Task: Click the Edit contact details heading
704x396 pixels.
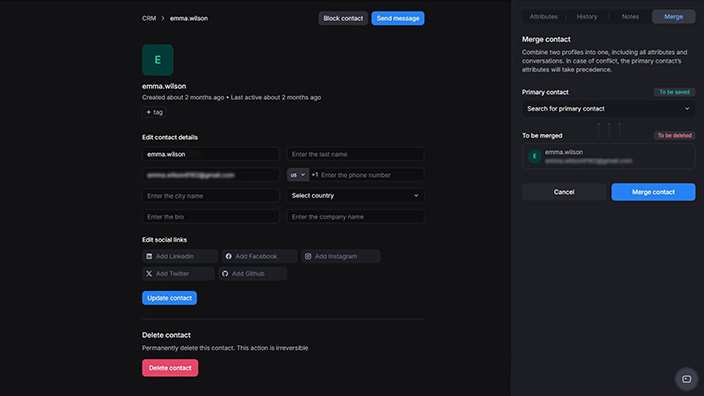Action: [170, 137]
